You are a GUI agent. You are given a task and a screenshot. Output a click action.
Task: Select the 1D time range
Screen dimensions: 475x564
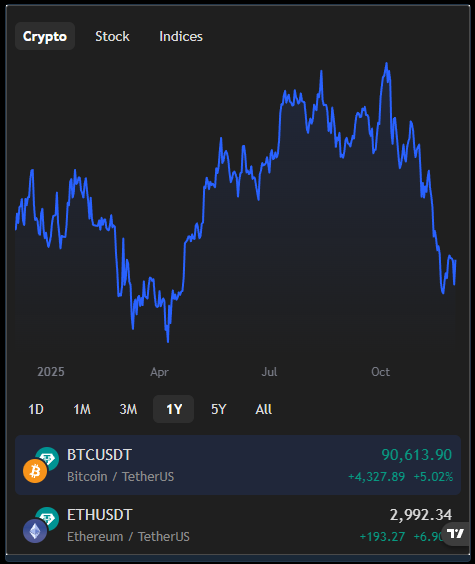click(x=36, y=409)
